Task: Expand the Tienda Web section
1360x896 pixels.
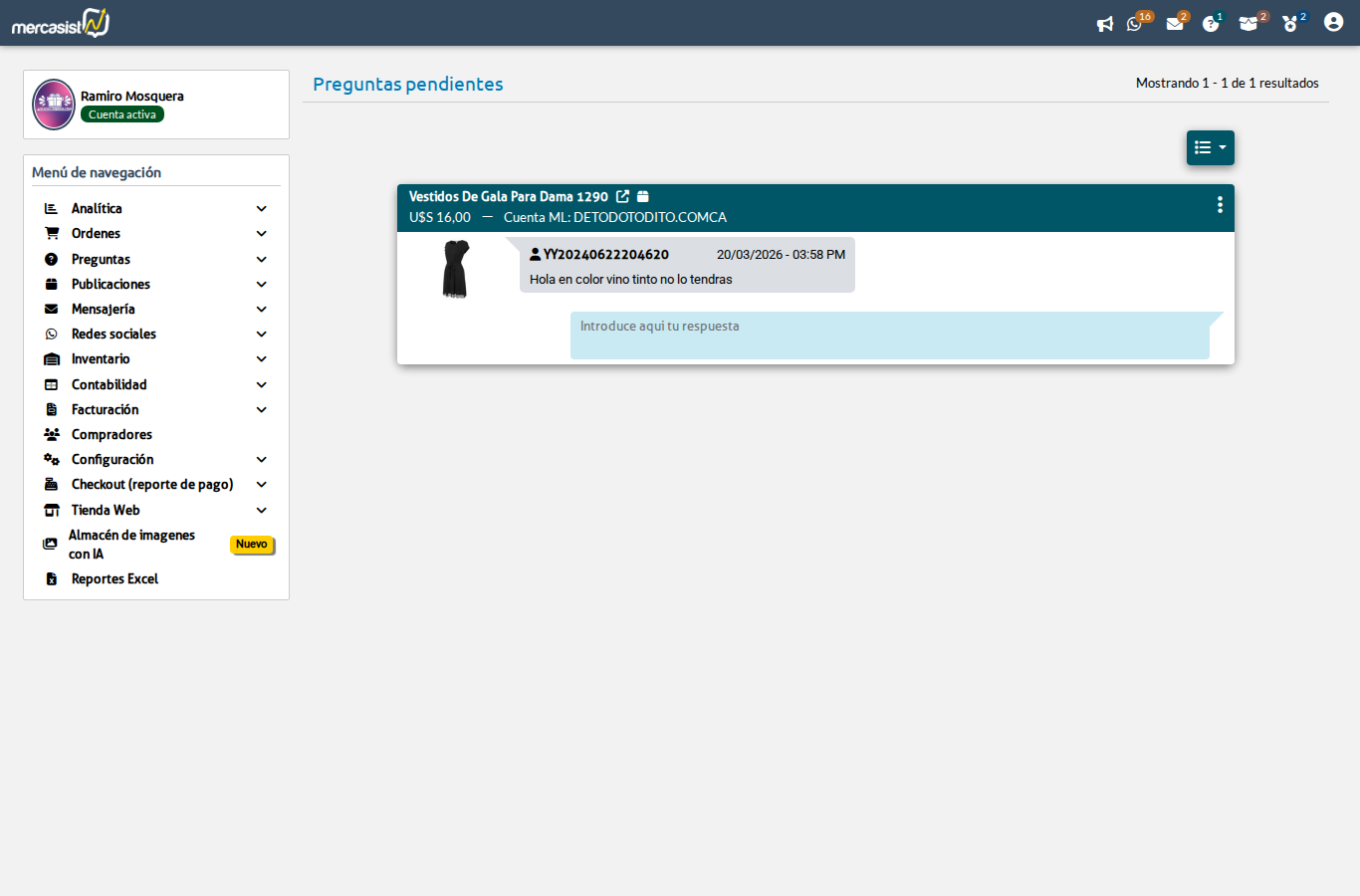Action: click(x=155, y=510)
